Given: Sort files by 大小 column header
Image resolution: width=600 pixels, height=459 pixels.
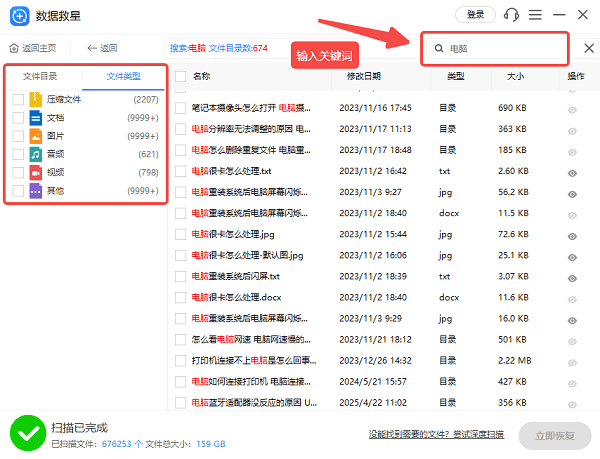Looking at the screenshot, I should tap(515, 76).
